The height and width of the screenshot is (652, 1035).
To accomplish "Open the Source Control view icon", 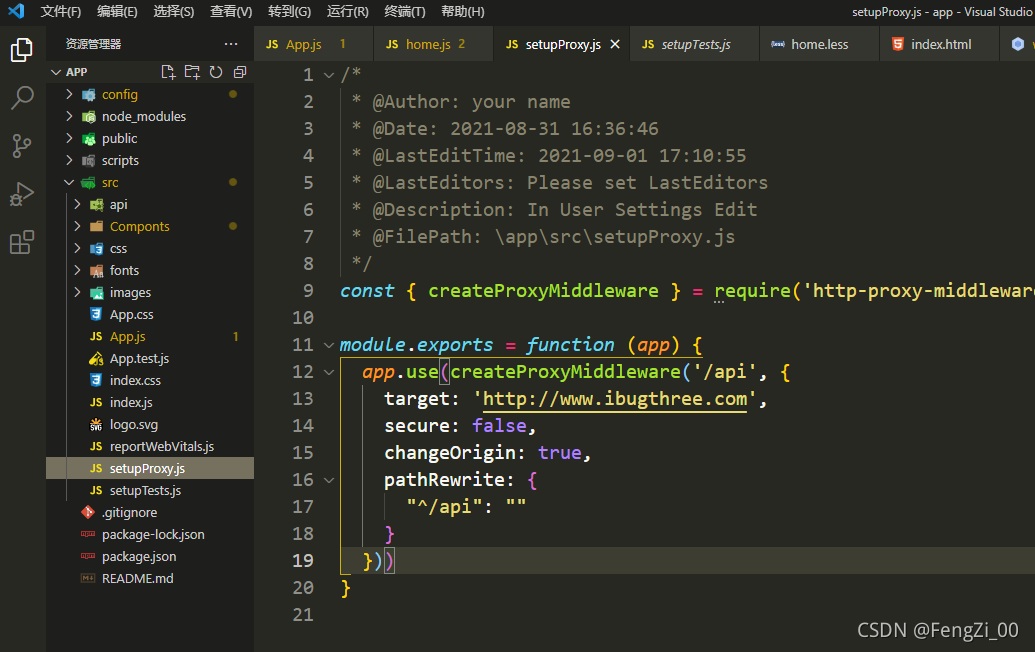I will [22, 146].
